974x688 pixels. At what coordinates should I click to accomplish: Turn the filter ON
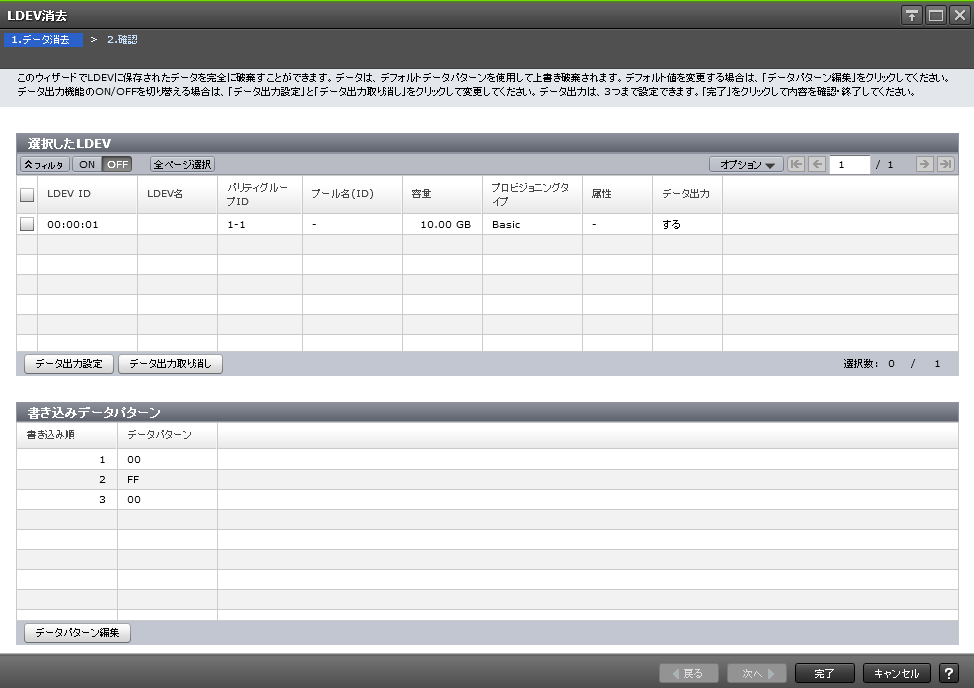87,165
